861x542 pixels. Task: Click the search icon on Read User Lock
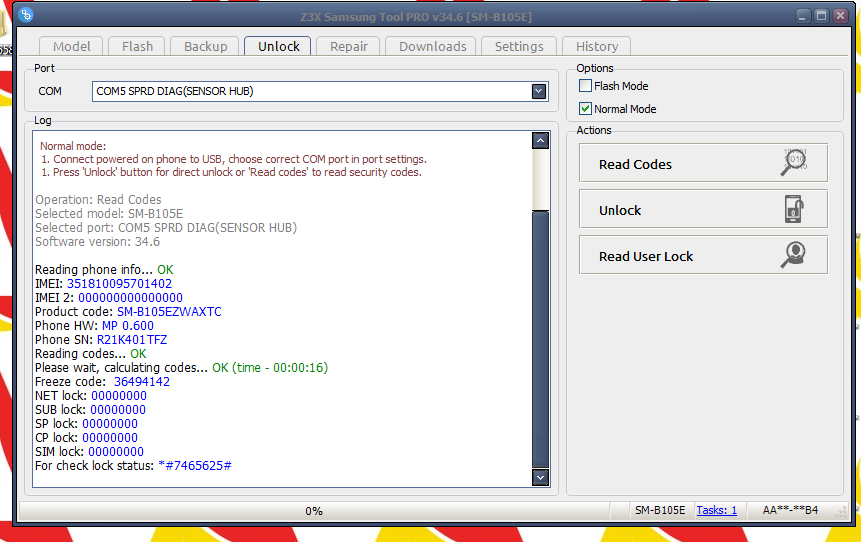[x=794, y=255]
